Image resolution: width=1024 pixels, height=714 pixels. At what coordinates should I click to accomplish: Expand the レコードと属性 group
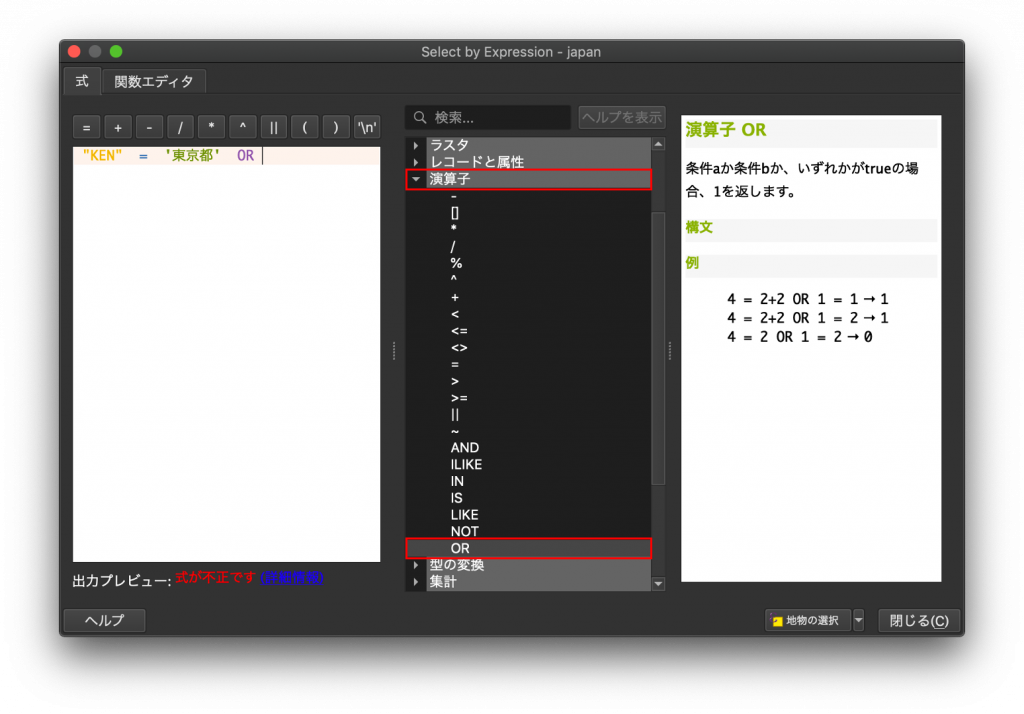click(x=416, y=162)
